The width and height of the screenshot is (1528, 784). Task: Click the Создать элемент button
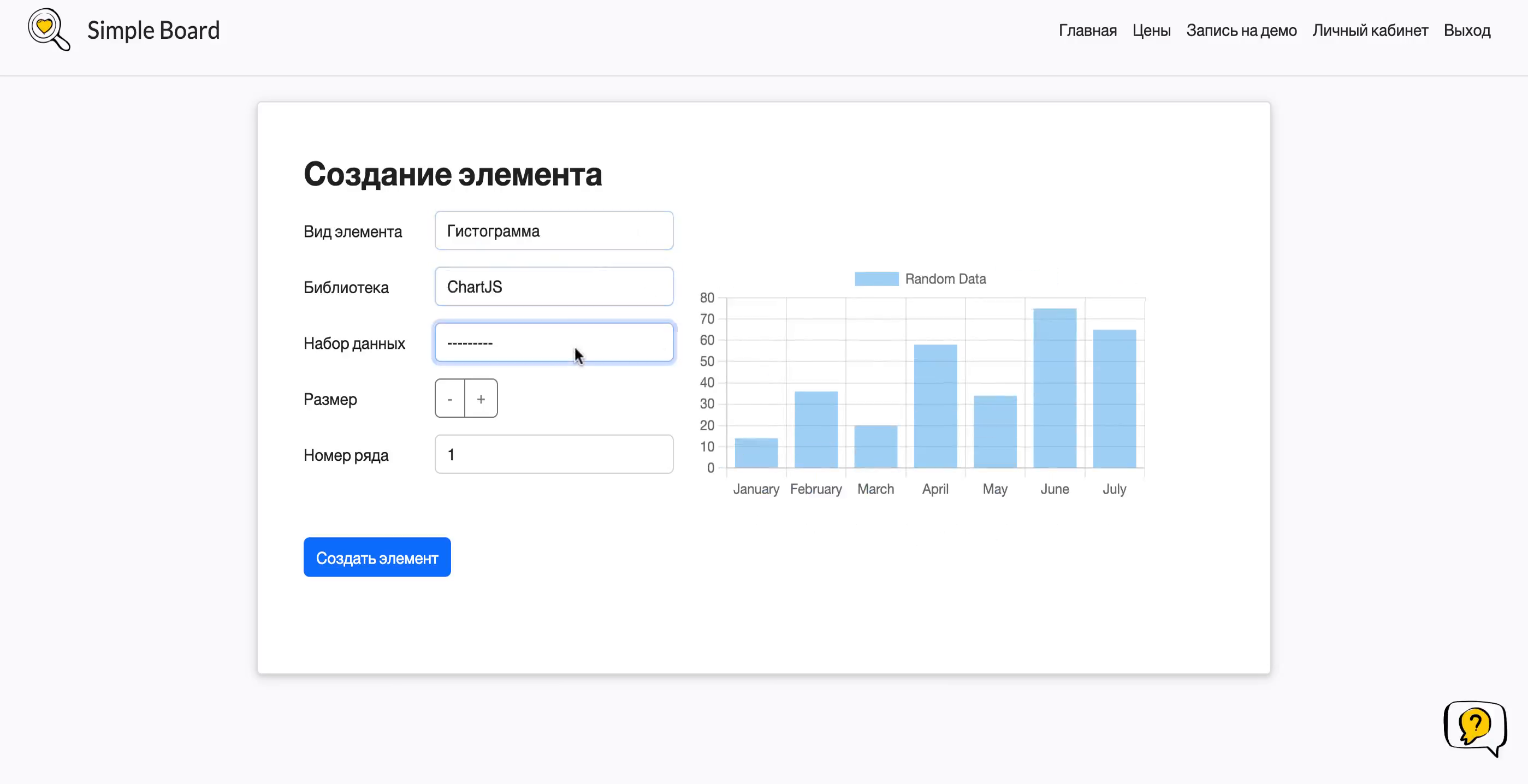[x=377, y=557]
